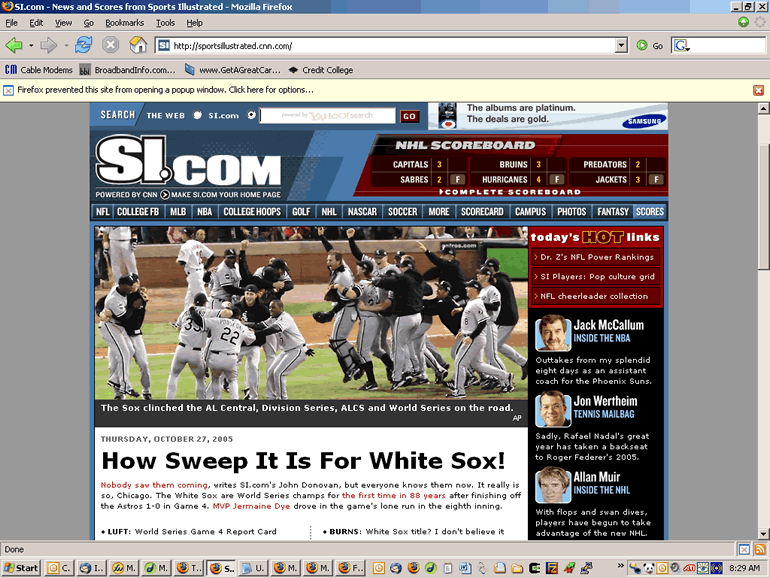Open the Back button history dropdown
Viewport: 770px width, 578px height.
[x=31, y=46]
